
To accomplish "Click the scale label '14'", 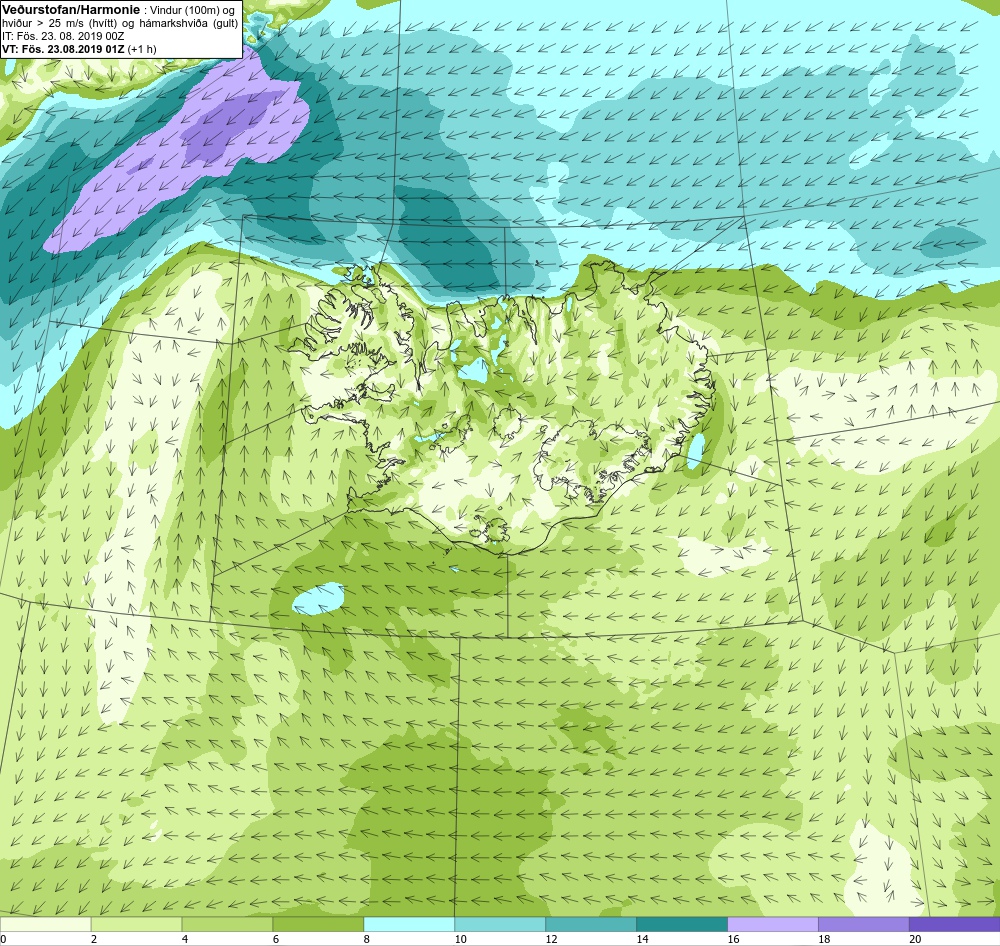I will 642,938.
